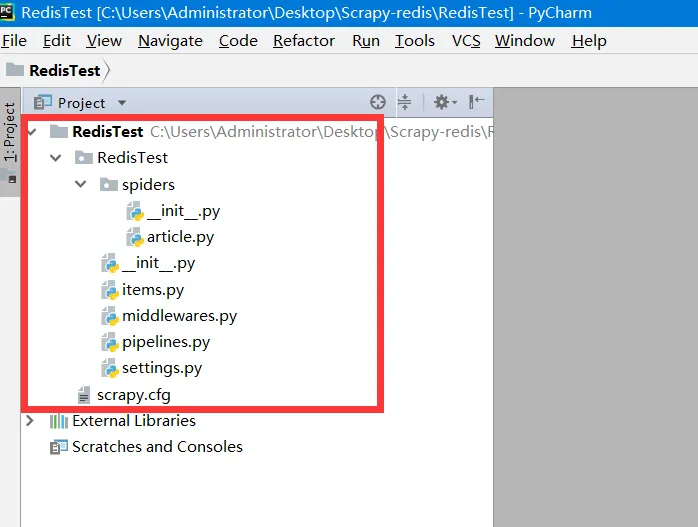Click the root RedisTest folder icon in tree

[x=59, y=131]
